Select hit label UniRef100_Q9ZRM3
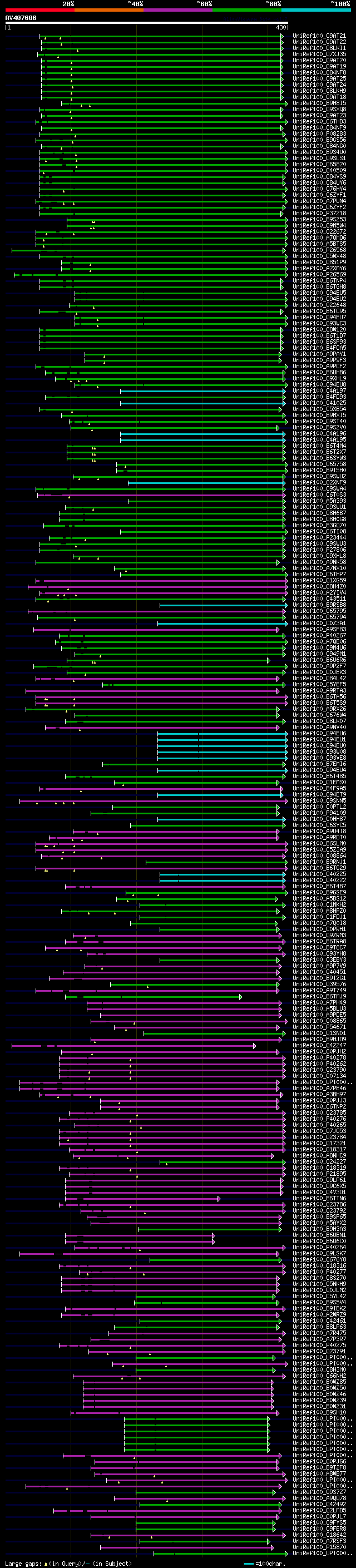The width and height of the screenshot is (356, 1568). click(x=319, y=936)
